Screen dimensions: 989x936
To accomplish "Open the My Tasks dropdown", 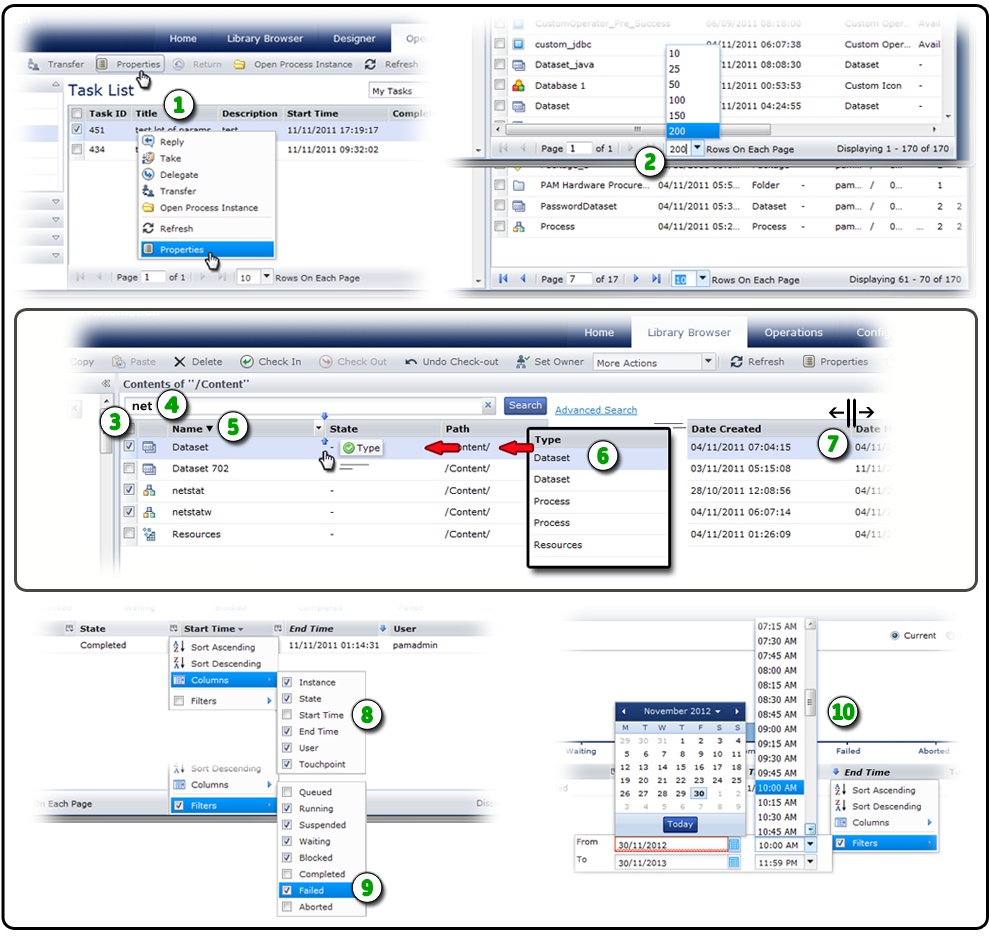I will click(x=390, y=92).
